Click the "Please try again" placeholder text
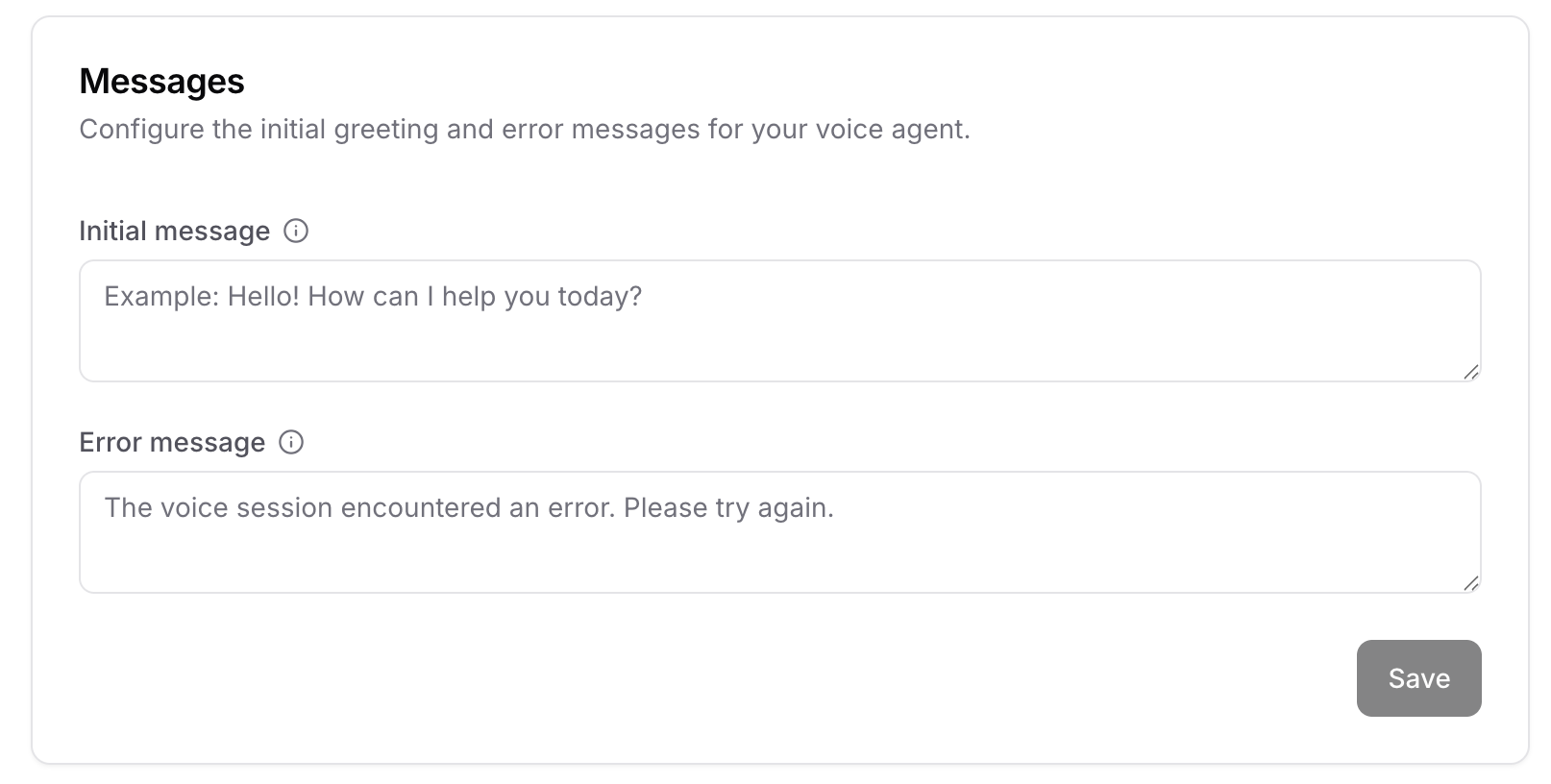The height and width of the screenshot is (784, 1551). point(730,507)
